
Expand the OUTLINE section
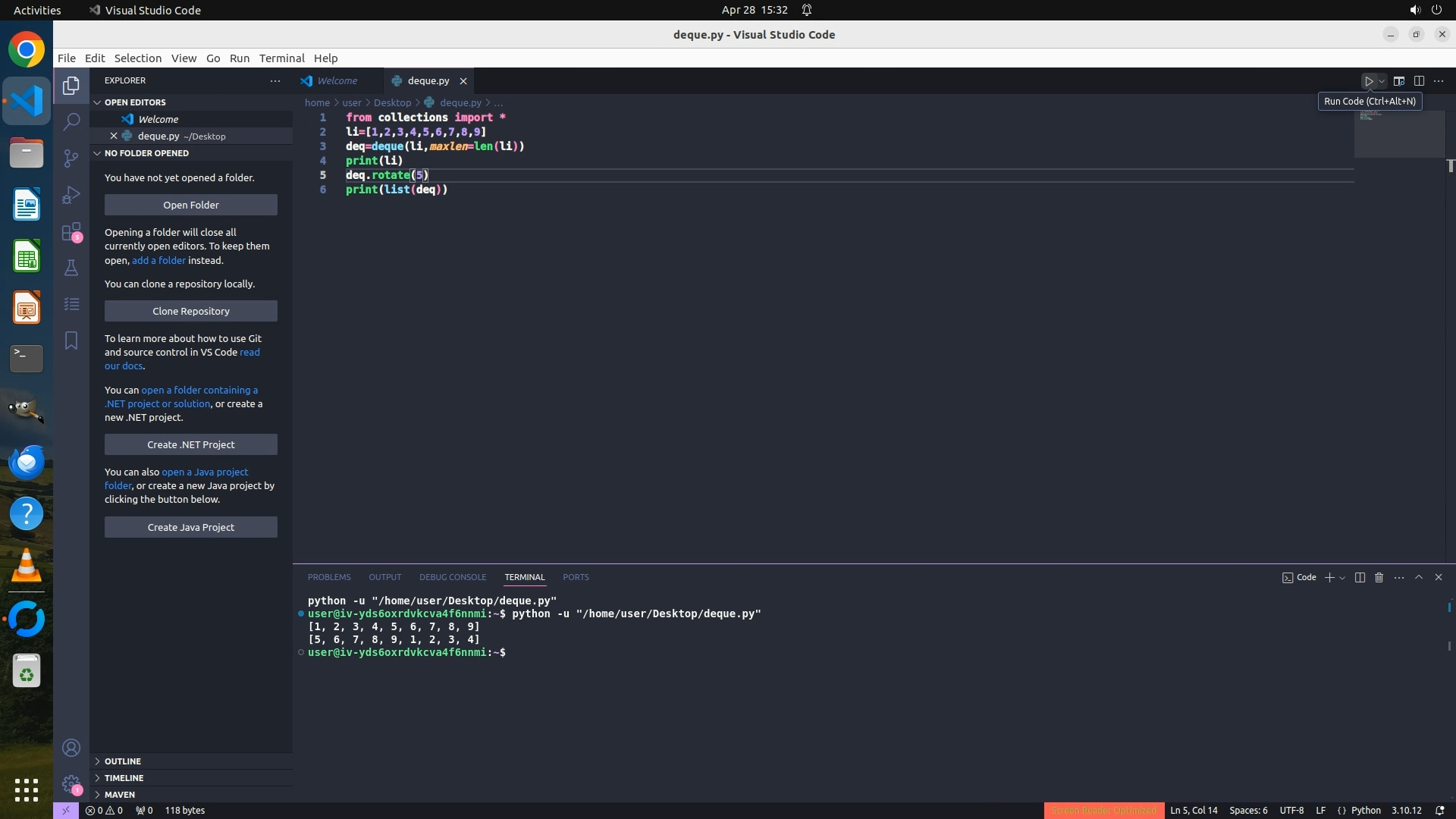click(122, 761)
